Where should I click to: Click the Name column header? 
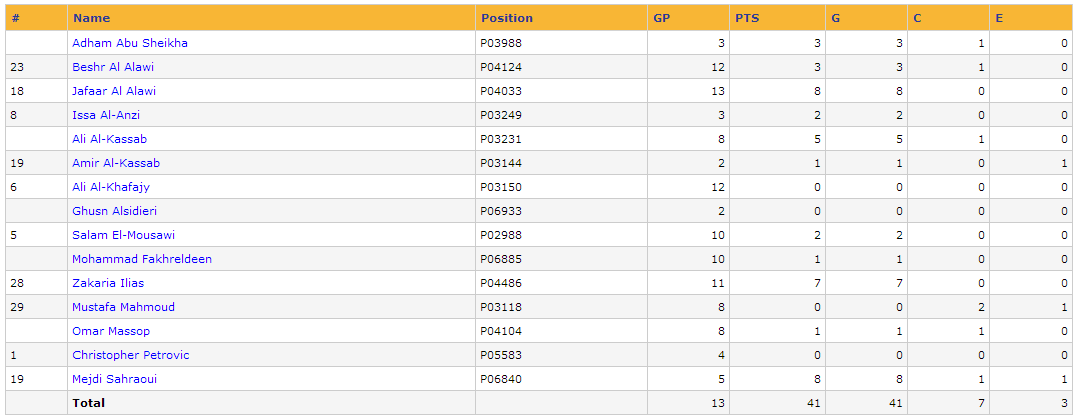[91, 19]
